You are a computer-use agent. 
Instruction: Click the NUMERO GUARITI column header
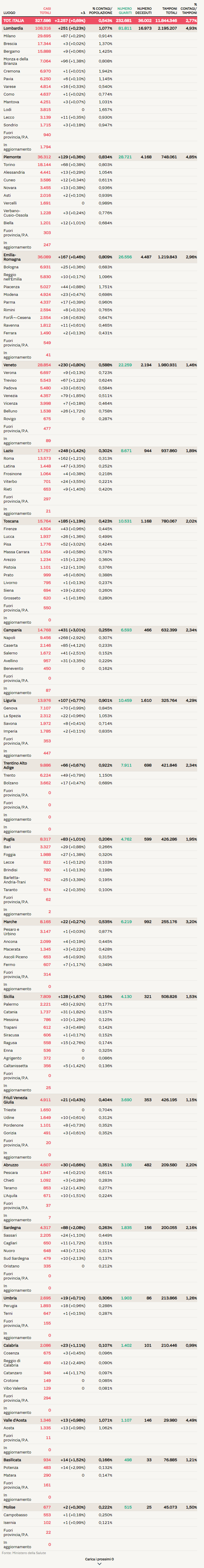(124, 11)
